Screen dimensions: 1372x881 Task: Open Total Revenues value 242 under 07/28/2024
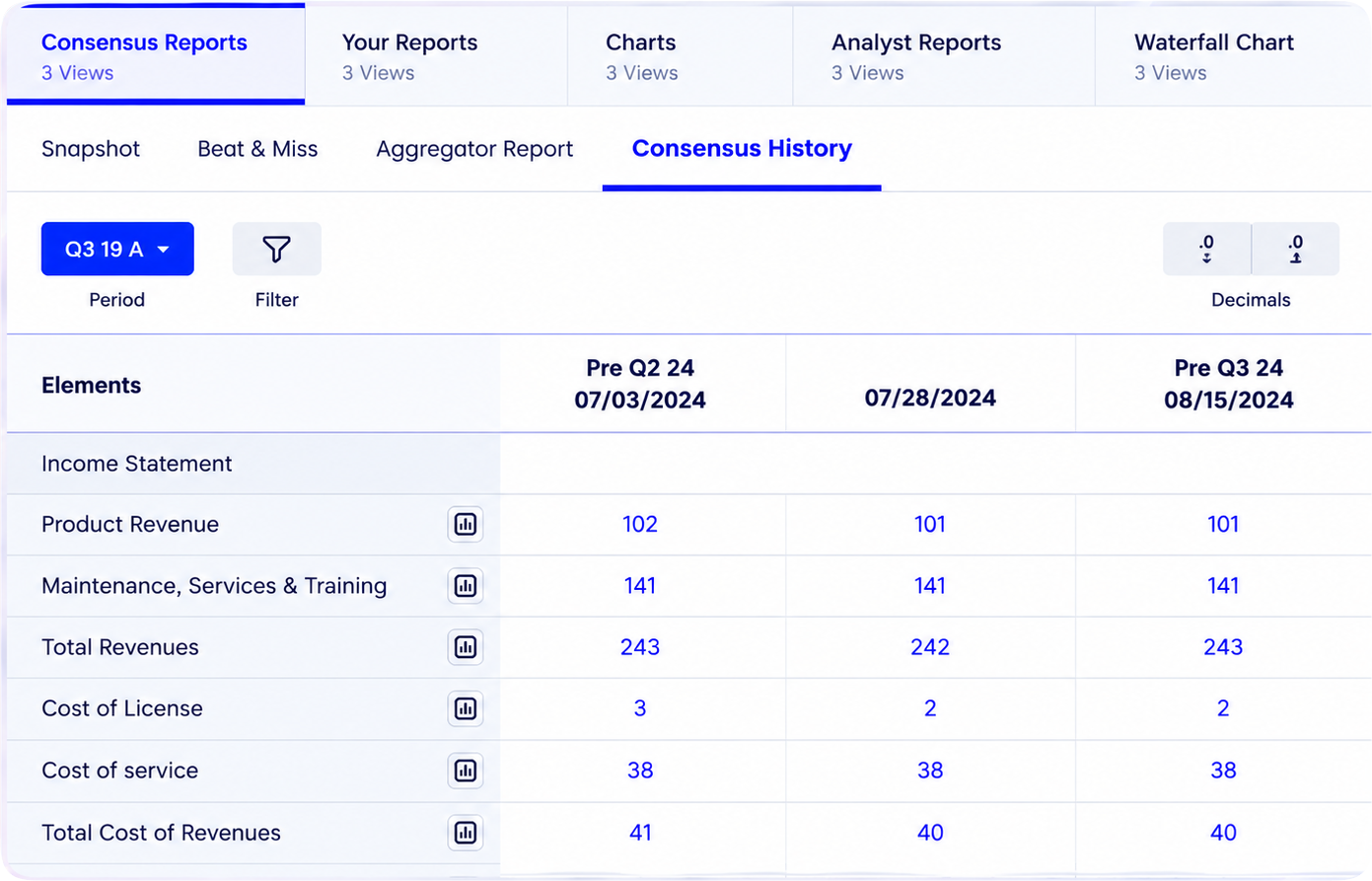(x=930, y=647)
